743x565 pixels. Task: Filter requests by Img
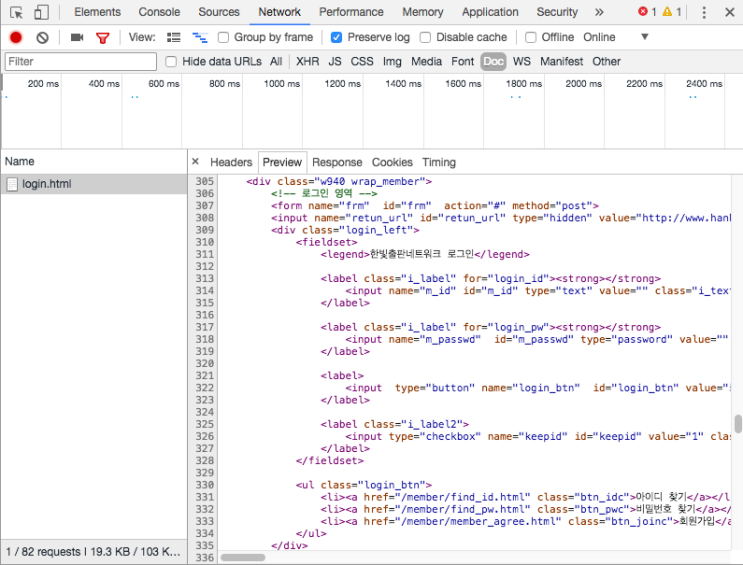pos(392,62)
